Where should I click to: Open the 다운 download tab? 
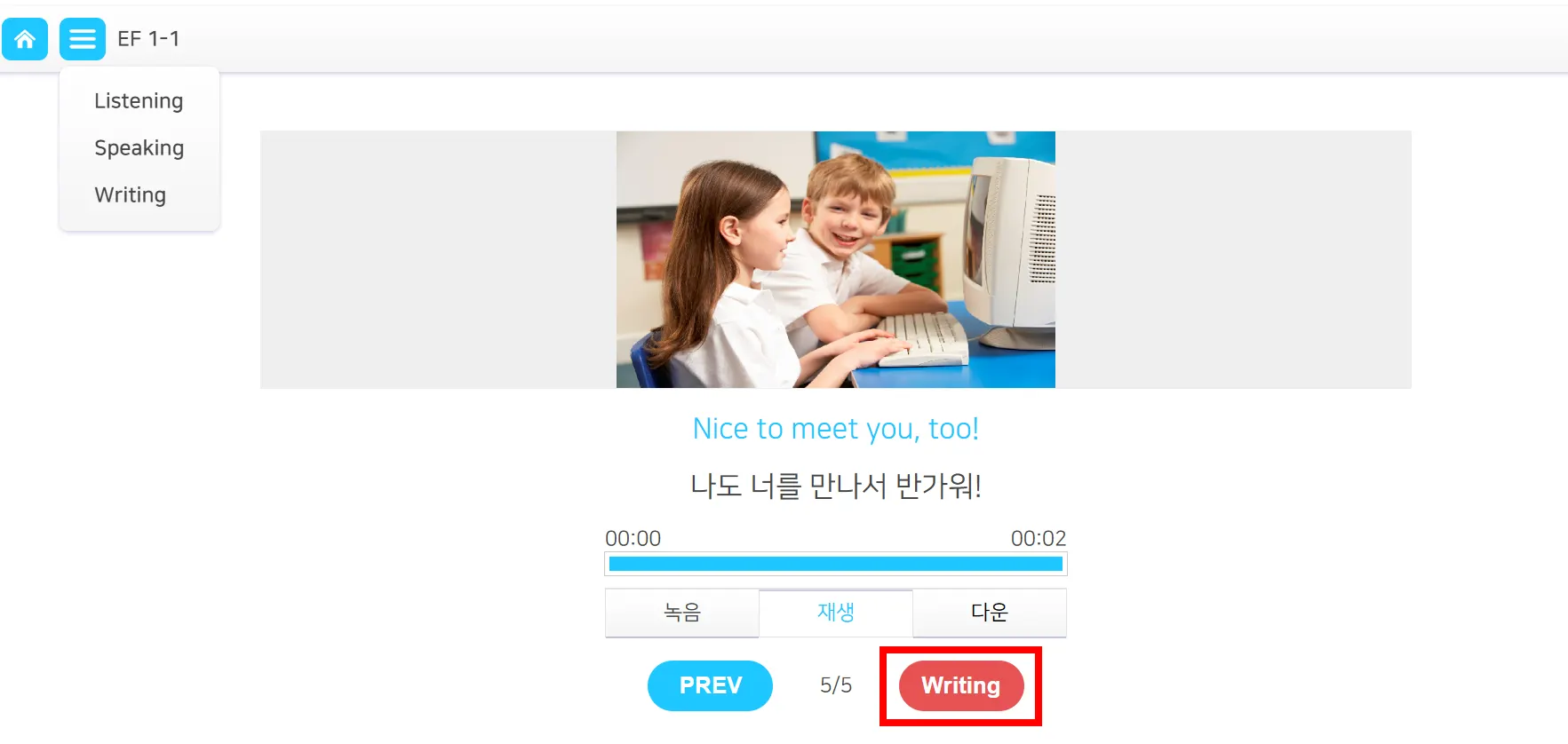[x=990, y=613]
